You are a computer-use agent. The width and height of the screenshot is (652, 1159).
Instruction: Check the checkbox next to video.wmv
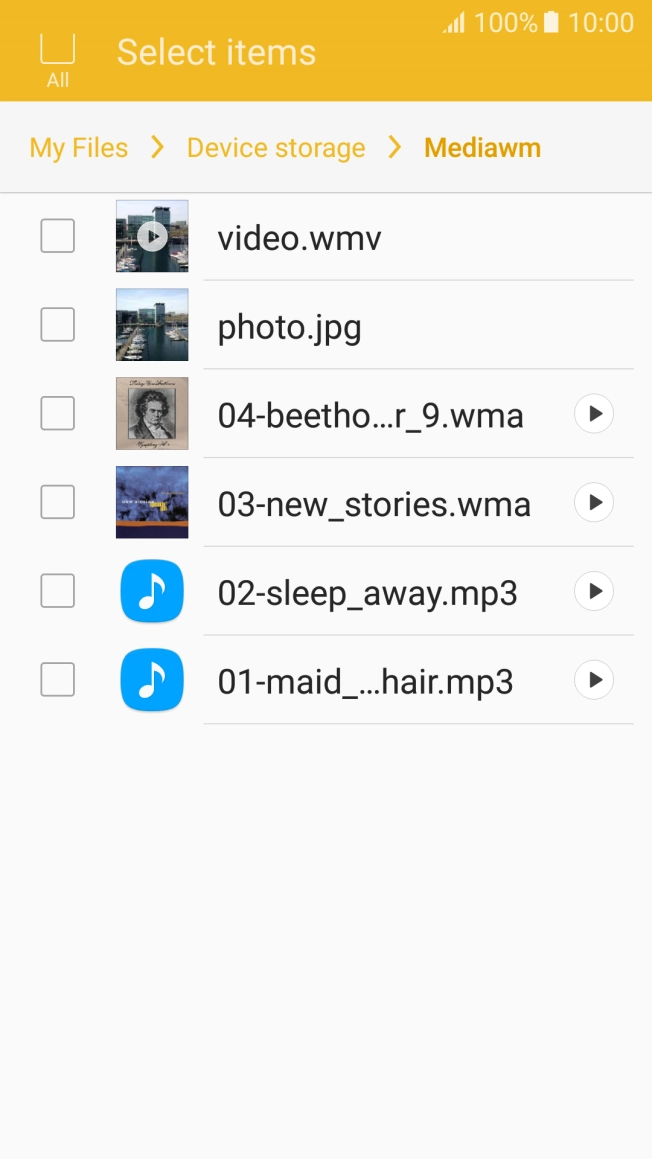pos(57,236)
